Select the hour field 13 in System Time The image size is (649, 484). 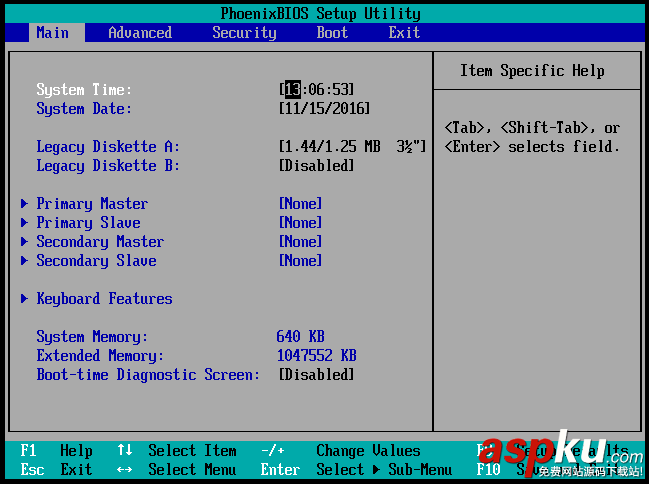click(x=293, y=89)
